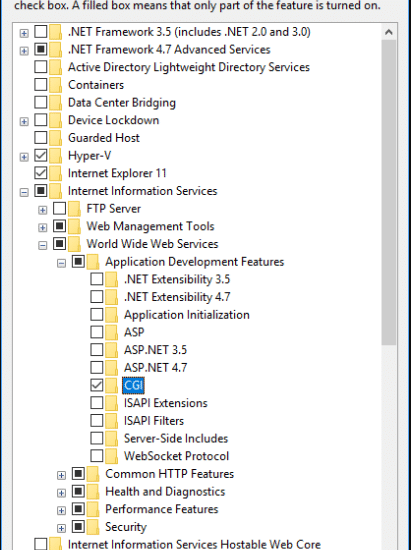Expand the Common HTTP Features node
This screenshot has width=411, height=550.
pos(61,475)
